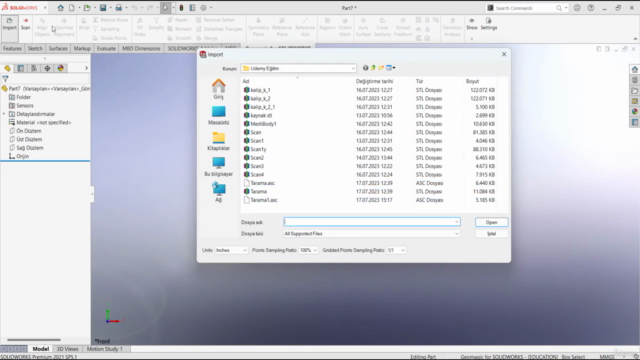Viewport: 640px width, 360px height.
Task: Go to Kitaplıklar in the places bar
Action: [218, 141]
